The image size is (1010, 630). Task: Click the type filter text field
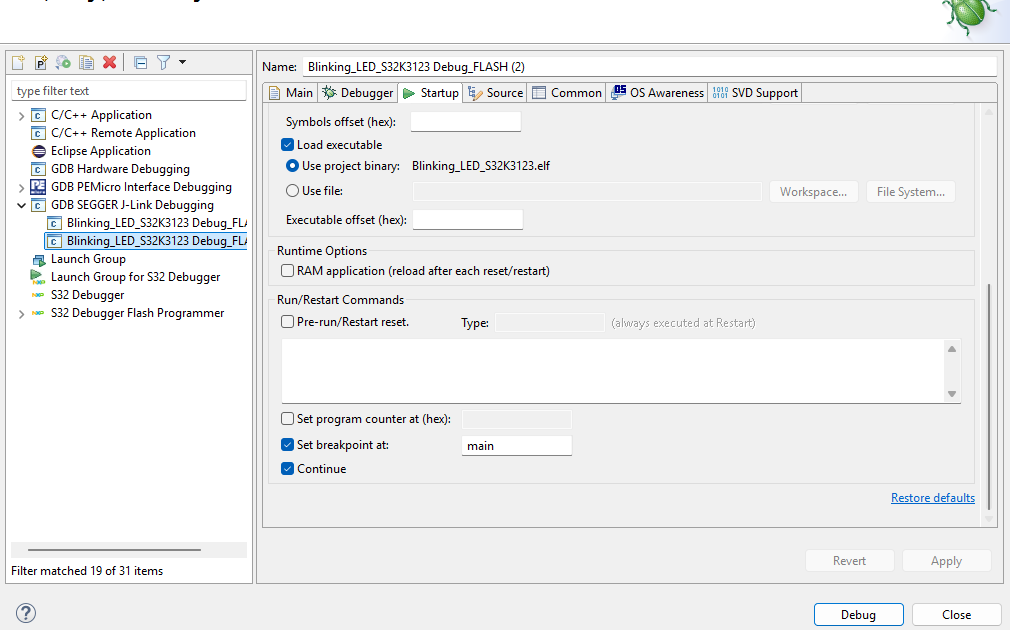point(129,91)
